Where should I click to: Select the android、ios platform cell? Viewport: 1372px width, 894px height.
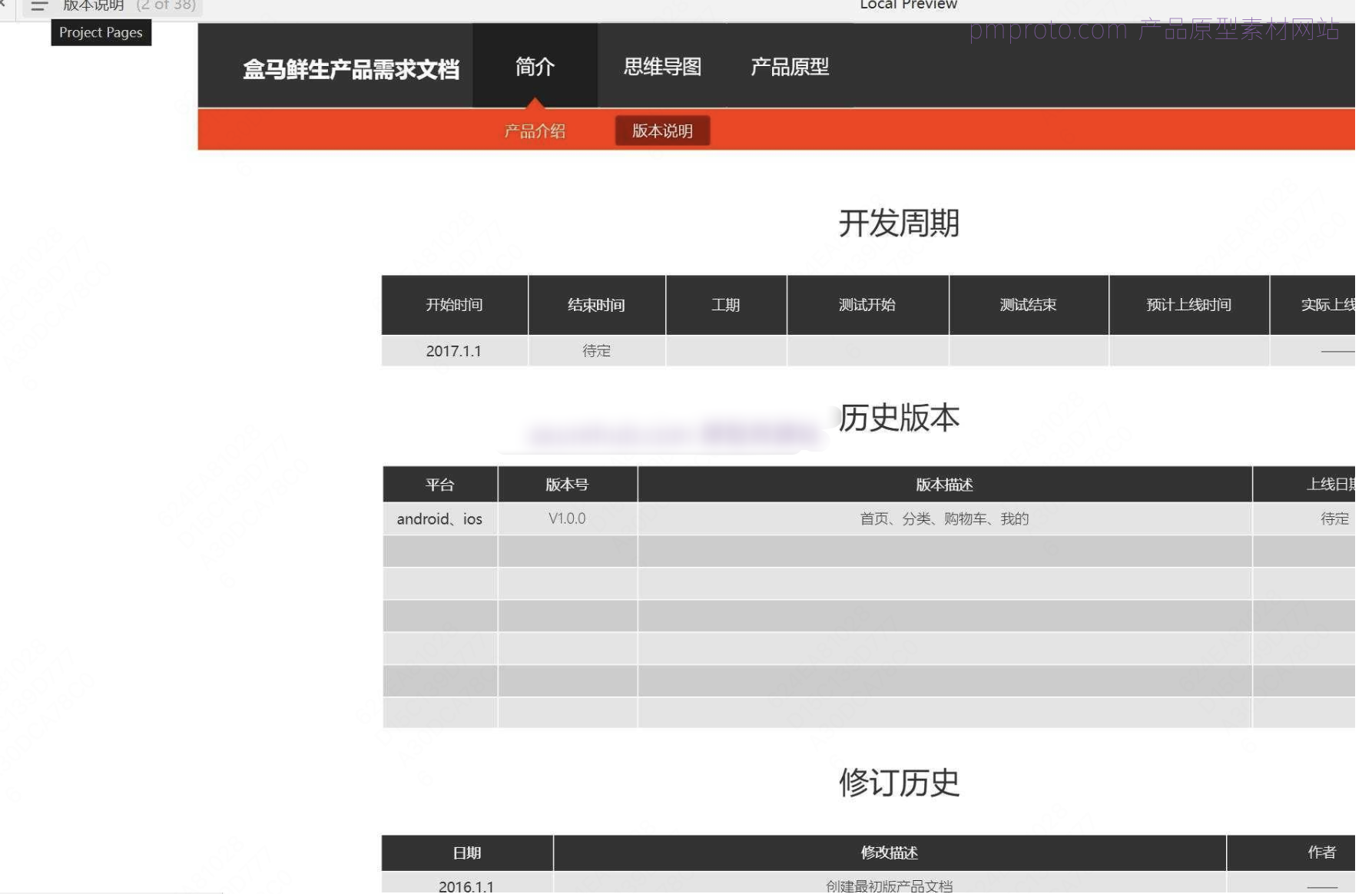pyautogui.click(x=439, y=518)
